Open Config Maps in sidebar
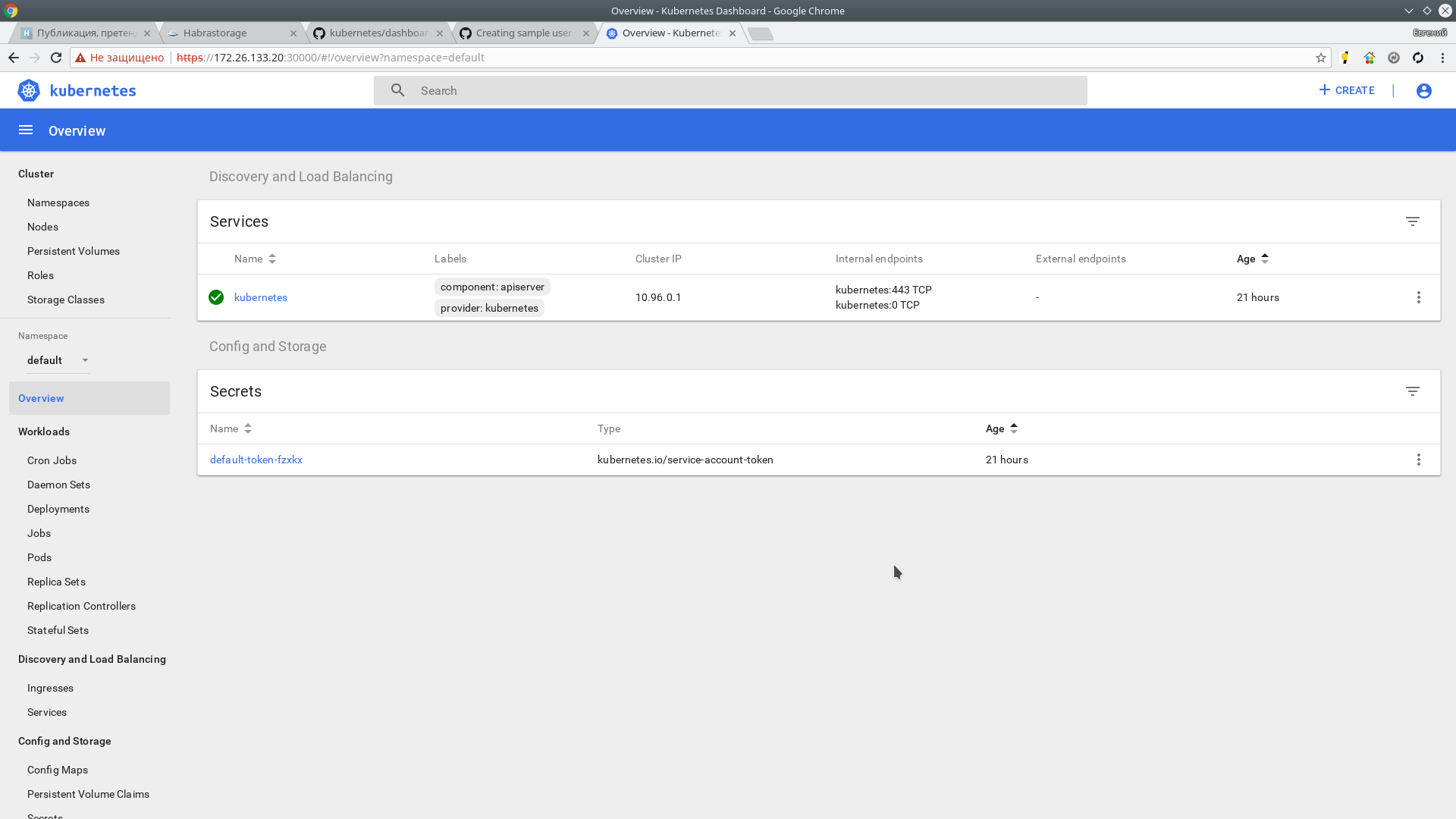This screenshot has width=1456, height=819. point(58,770)
